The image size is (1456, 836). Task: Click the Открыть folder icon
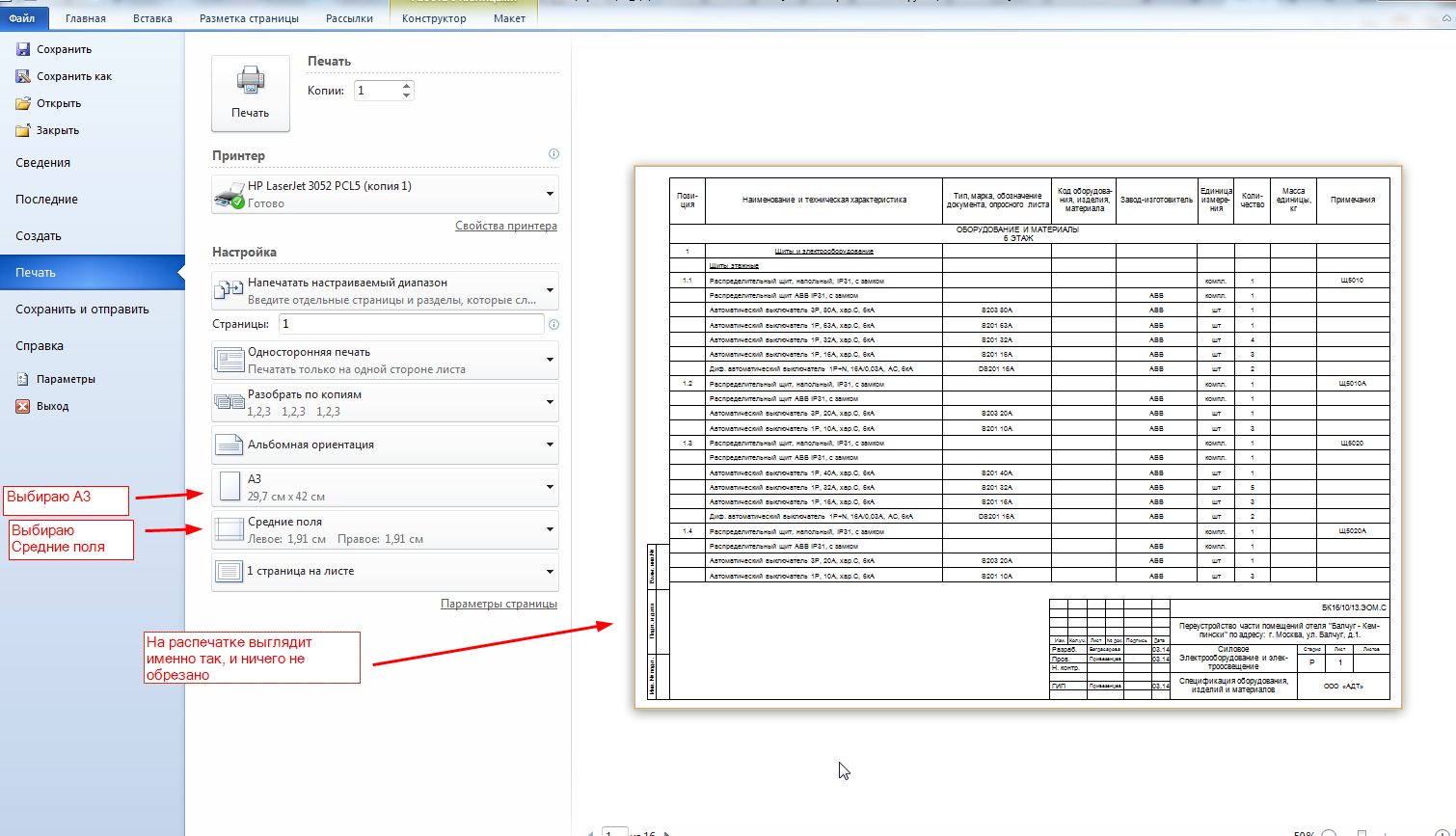23,103
